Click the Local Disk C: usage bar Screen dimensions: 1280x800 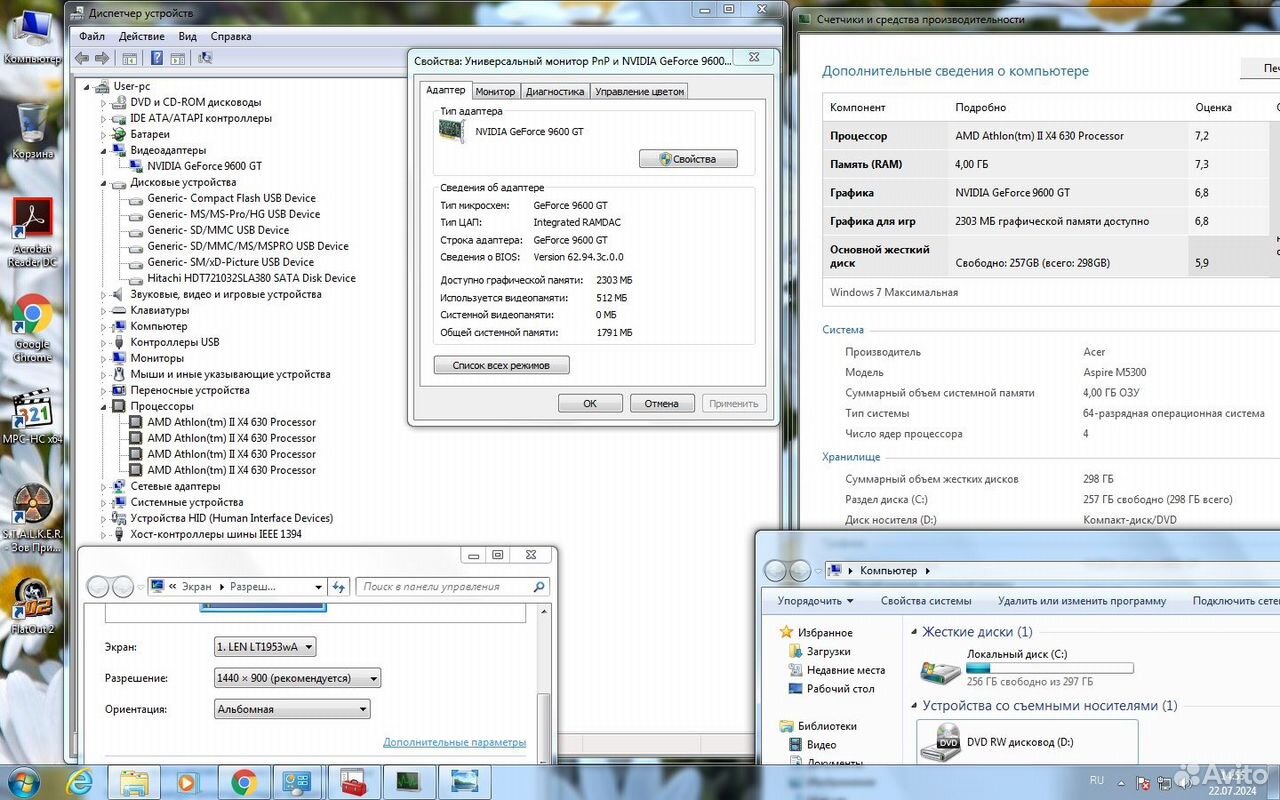(x=1050, y=668)
